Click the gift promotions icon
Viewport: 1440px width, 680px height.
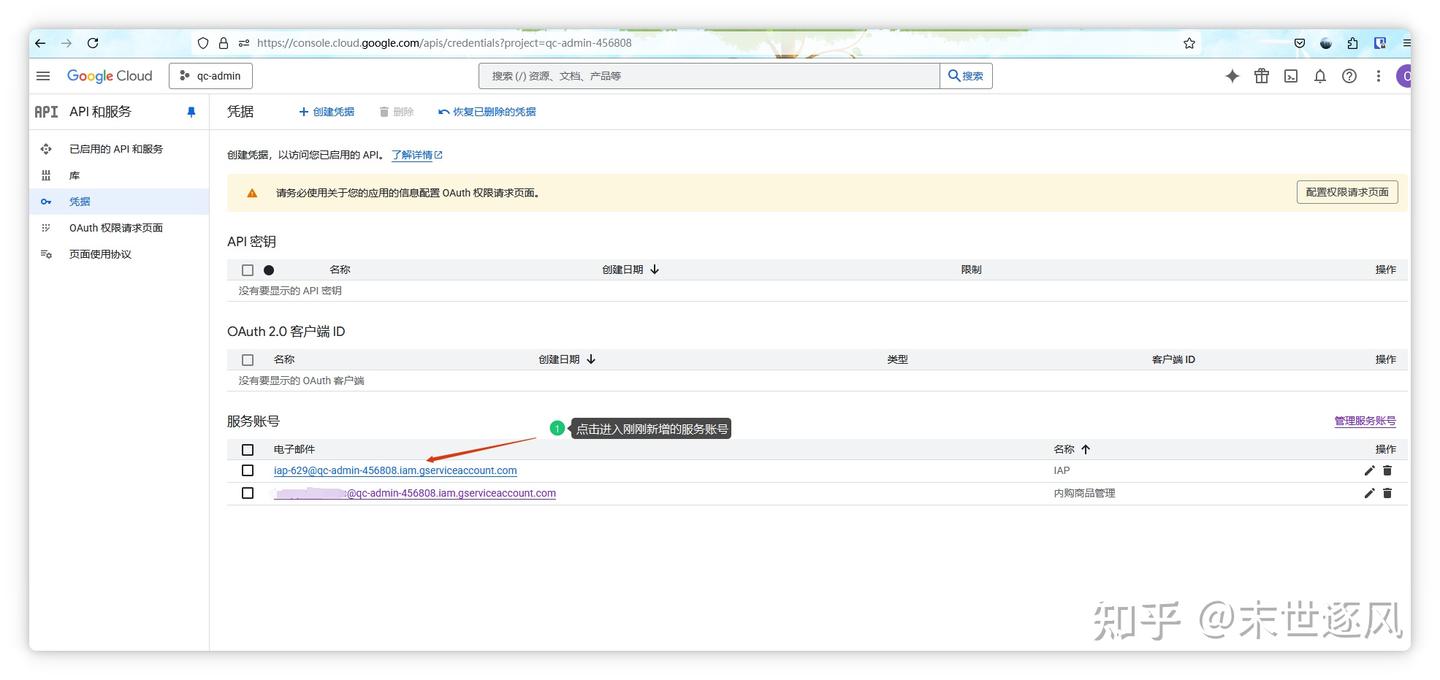tap(1261, 75)
